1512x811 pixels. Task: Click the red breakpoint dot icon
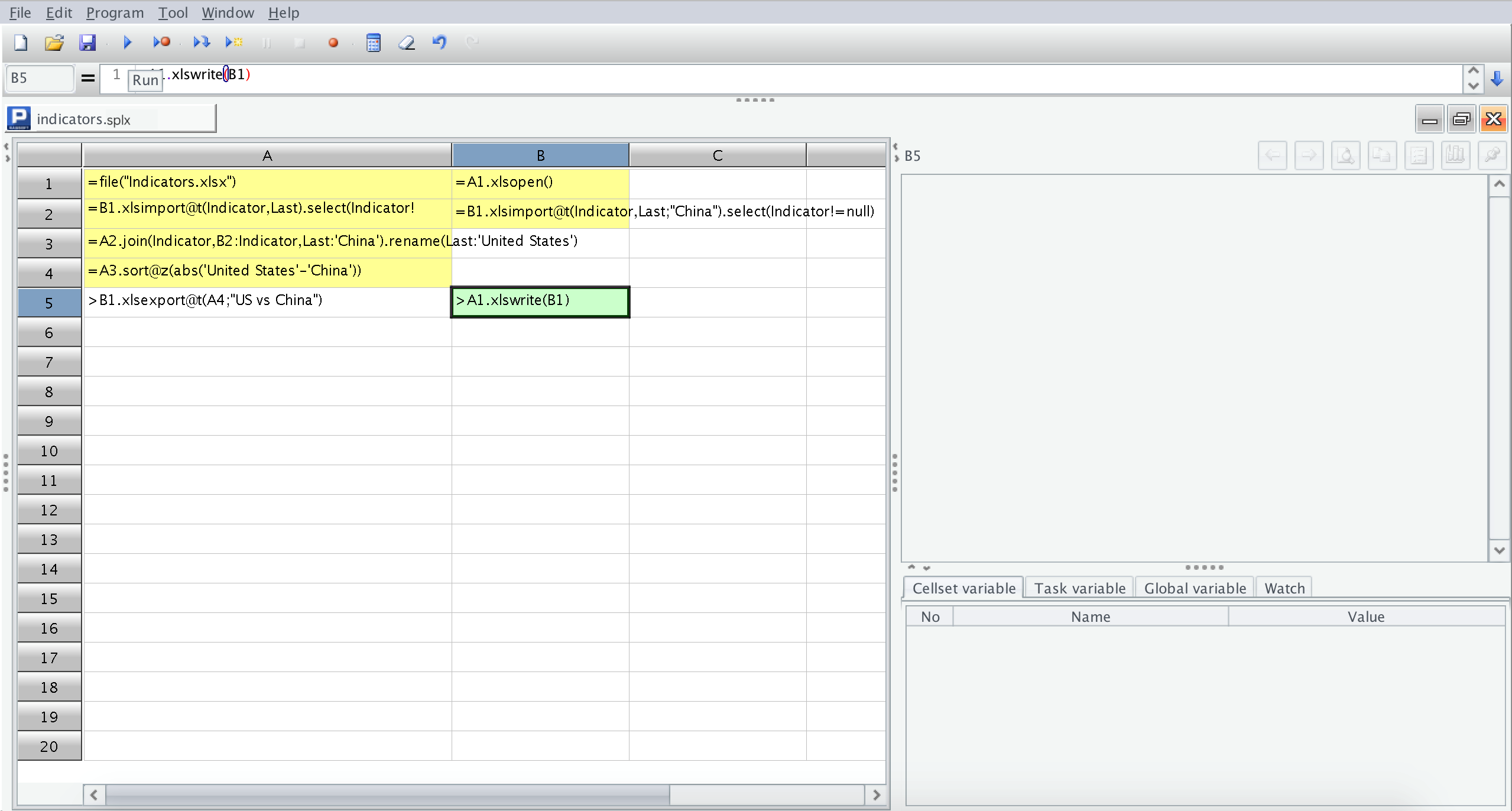[x=333, y=43]
